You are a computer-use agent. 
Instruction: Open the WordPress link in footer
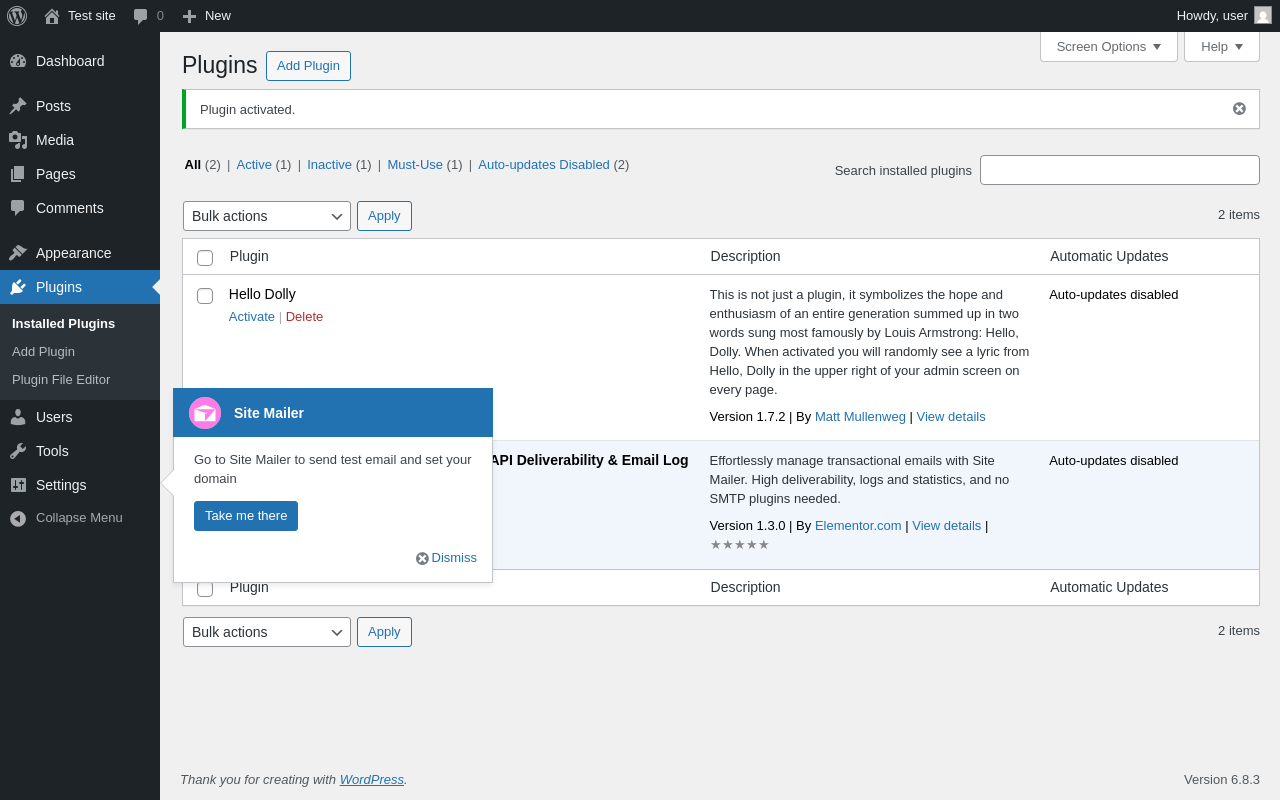point(372,779)
